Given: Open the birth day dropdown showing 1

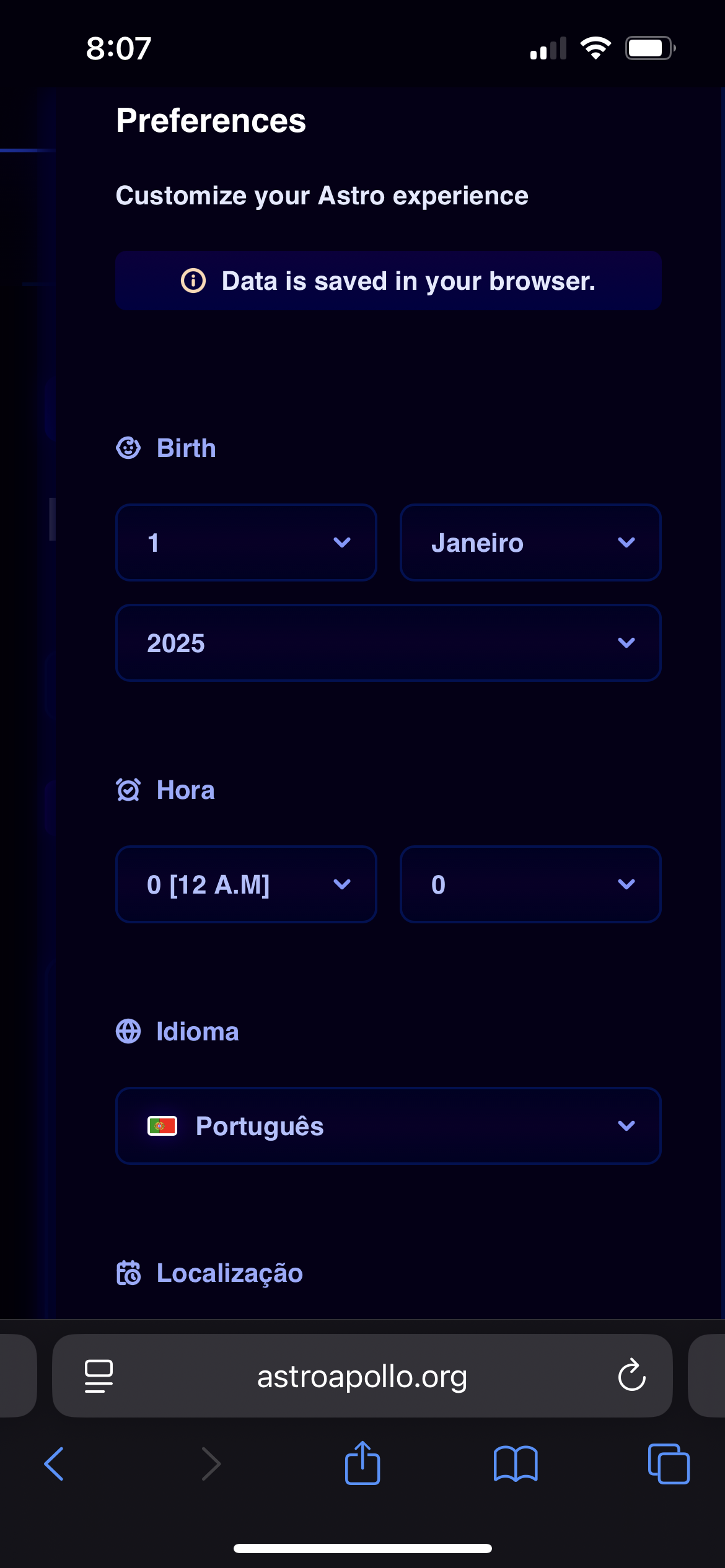Looking at the screenshot, I should [246, 542].
